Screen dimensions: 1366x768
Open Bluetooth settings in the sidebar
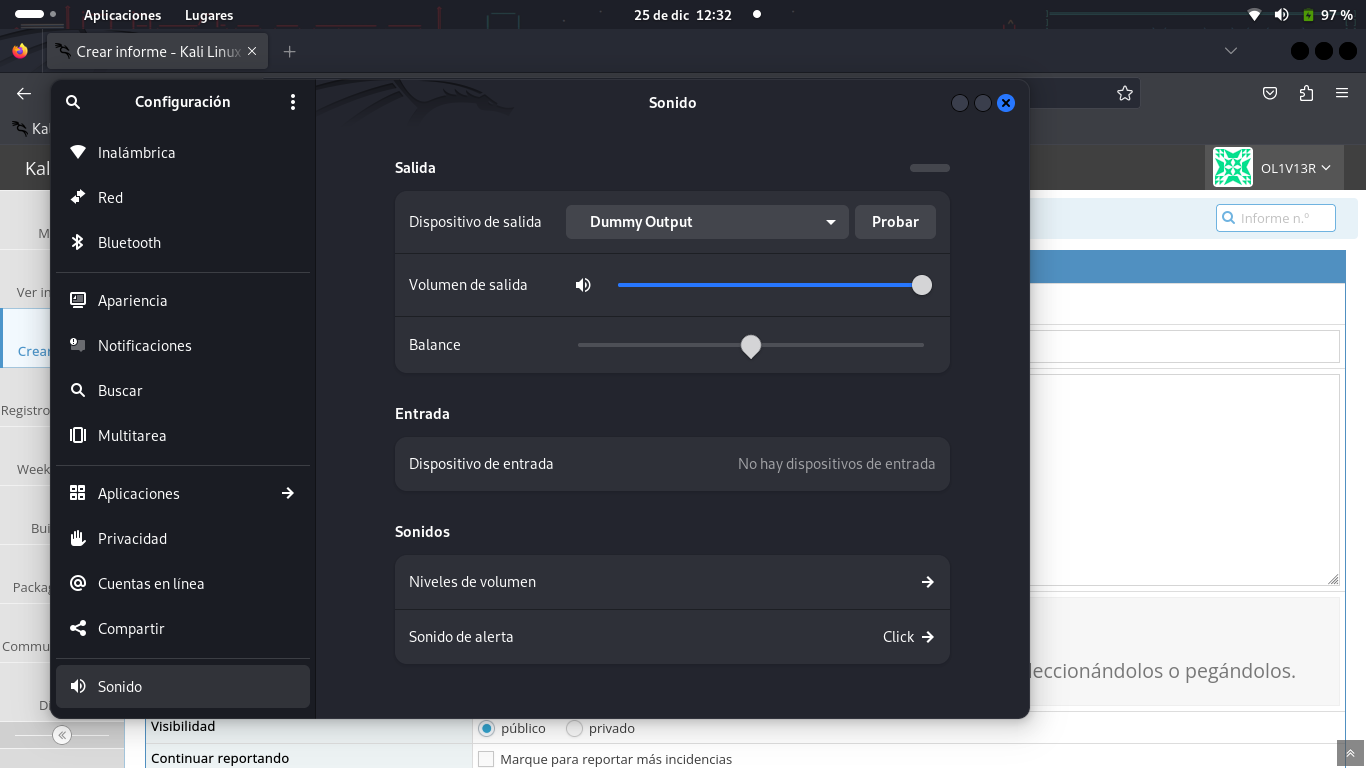click(129, 243)
